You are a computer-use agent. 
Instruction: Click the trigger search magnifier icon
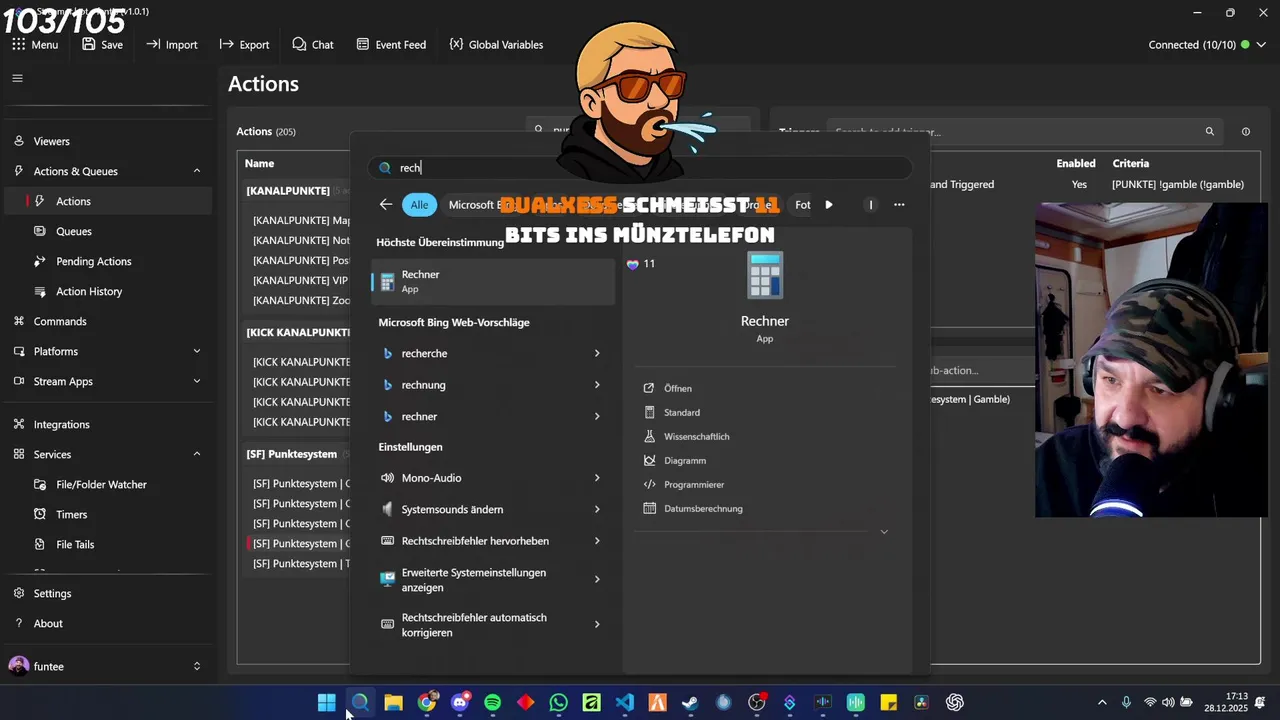(1209, 131)
